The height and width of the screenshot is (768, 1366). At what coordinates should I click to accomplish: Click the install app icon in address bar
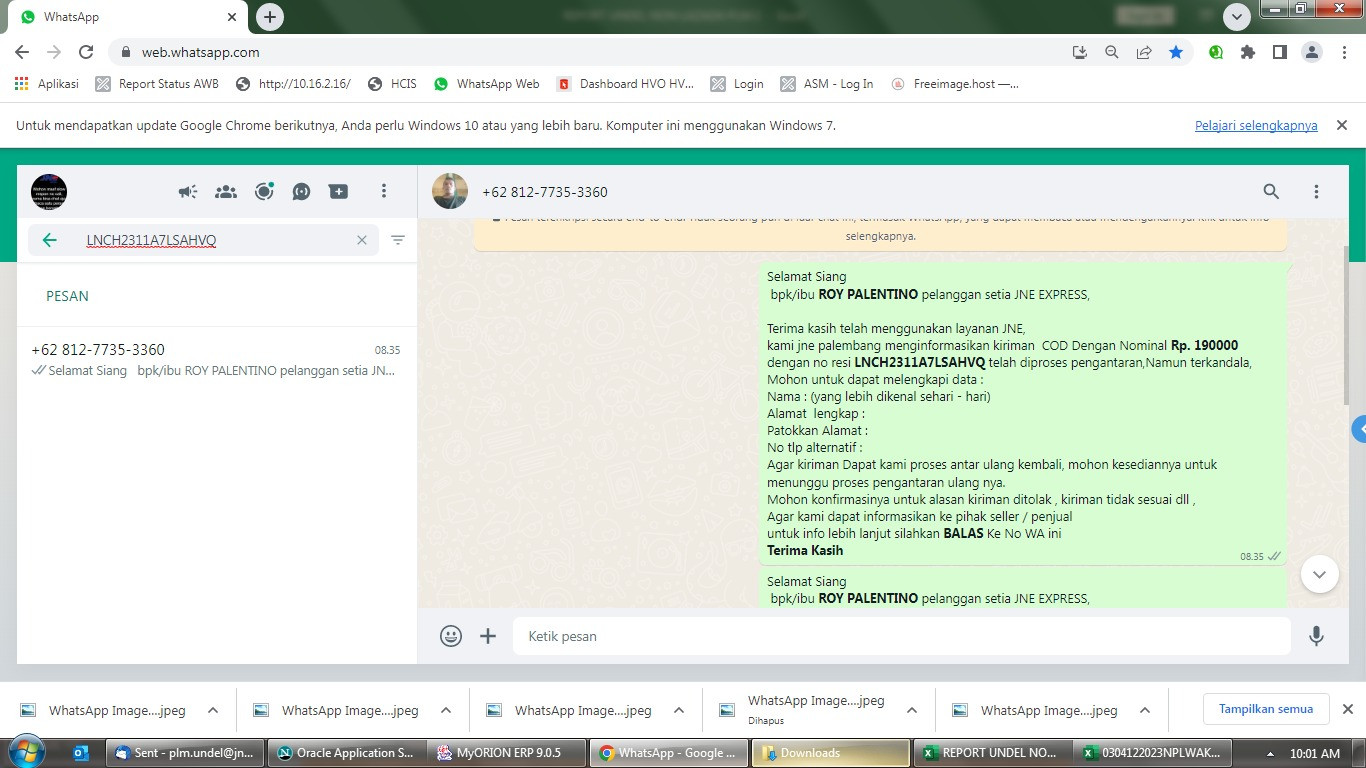1080,52
